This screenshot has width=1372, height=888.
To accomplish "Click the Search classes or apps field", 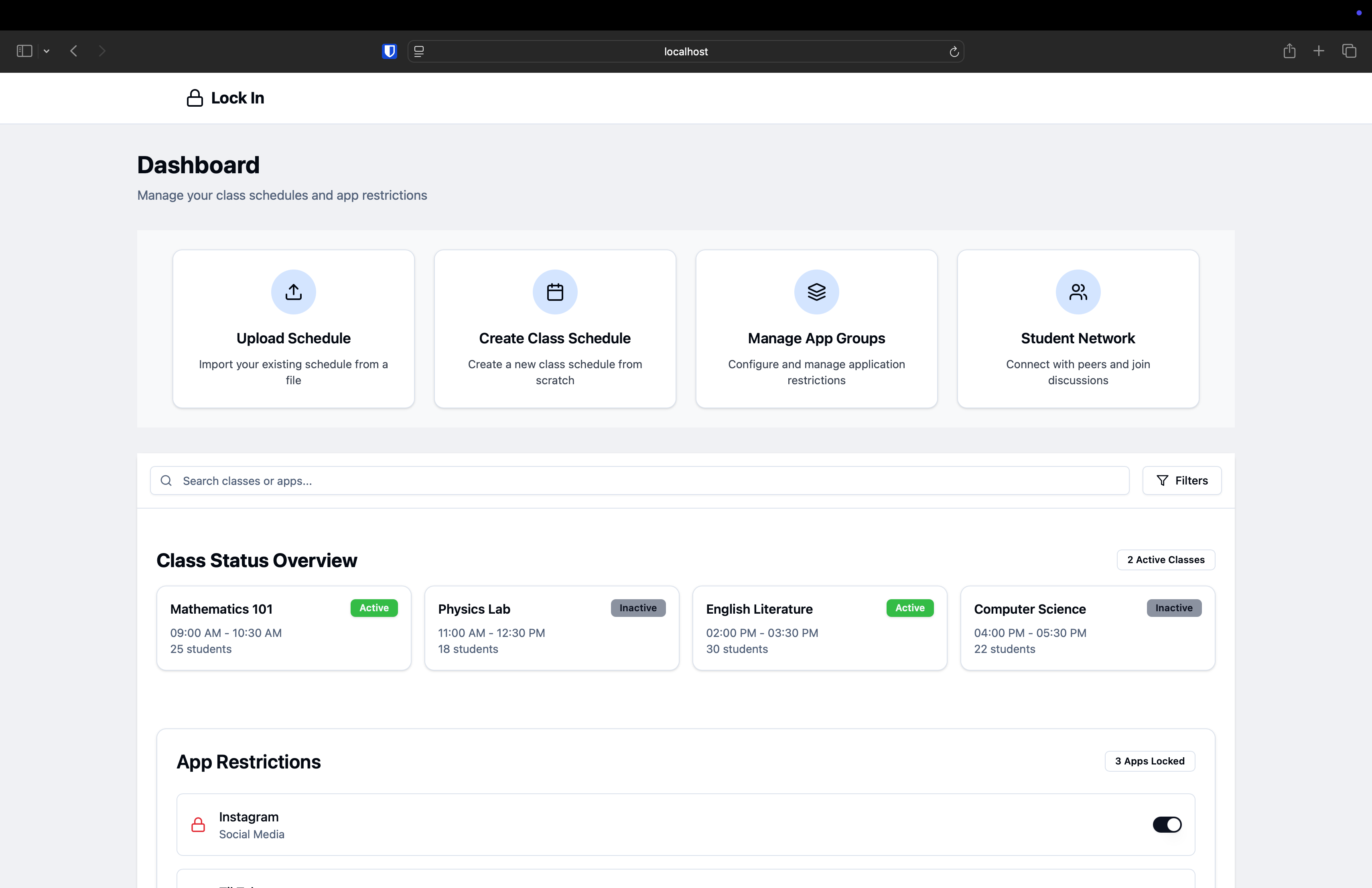I will (x=640, y=480).
